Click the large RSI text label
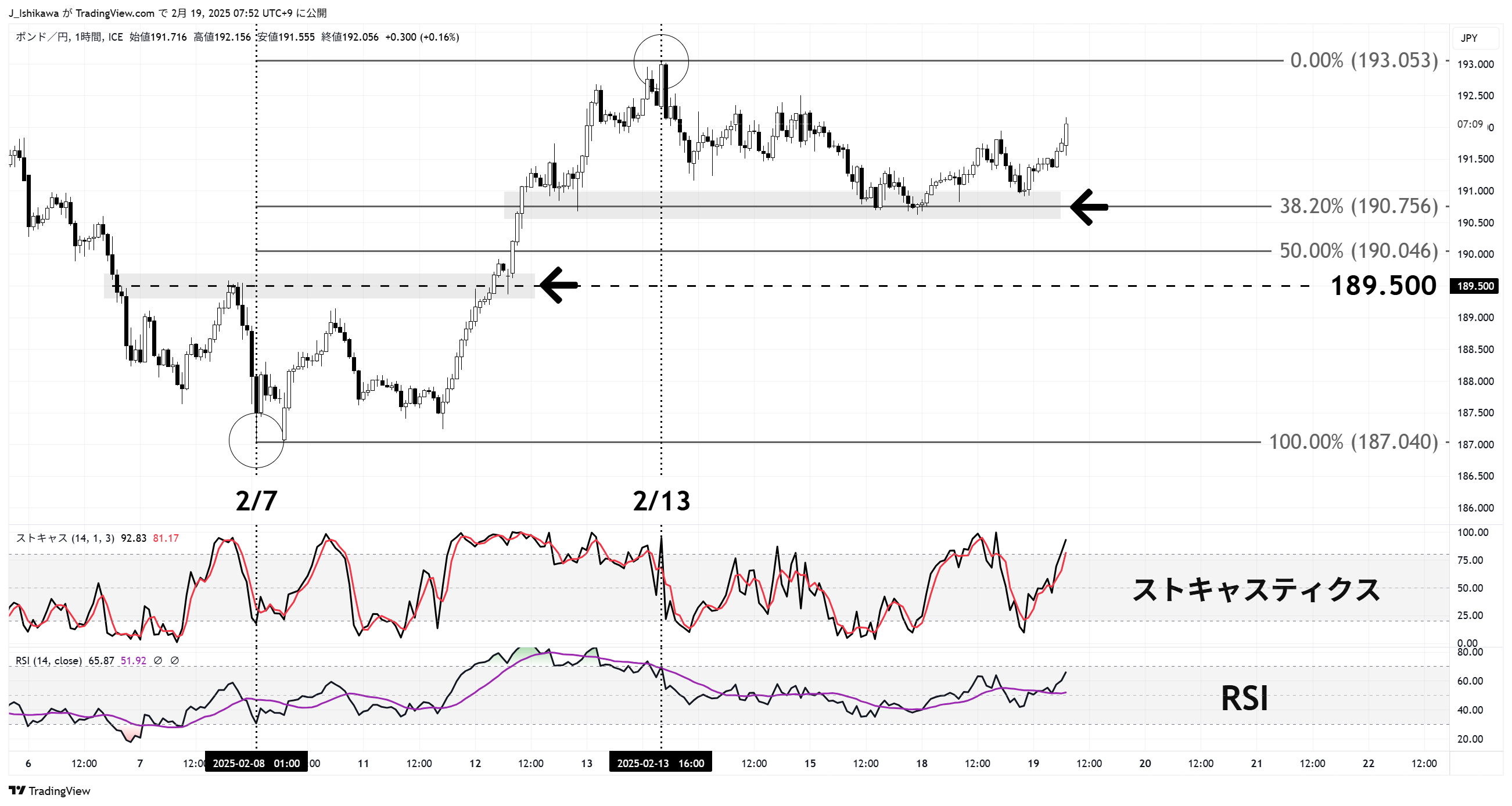 [x=1244, y=698]
